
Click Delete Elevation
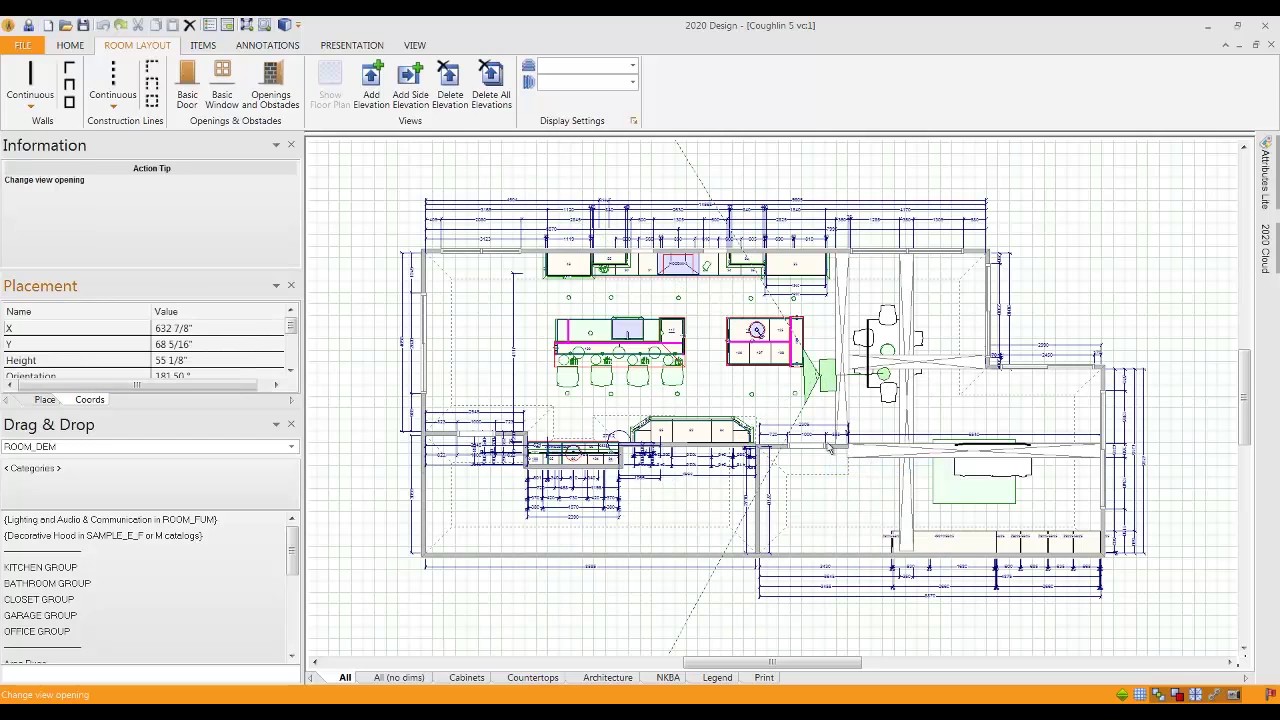pos(450,85)
